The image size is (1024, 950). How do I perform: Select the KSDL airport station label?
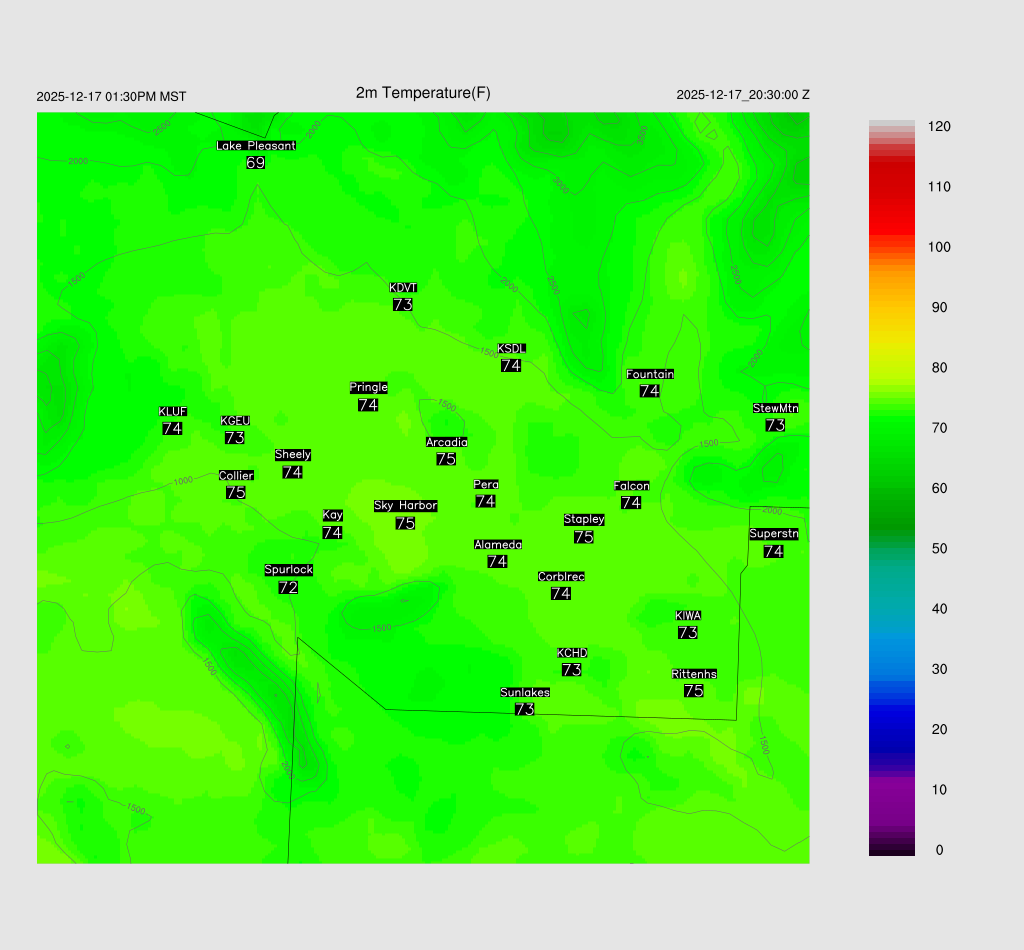pos(511,349)
